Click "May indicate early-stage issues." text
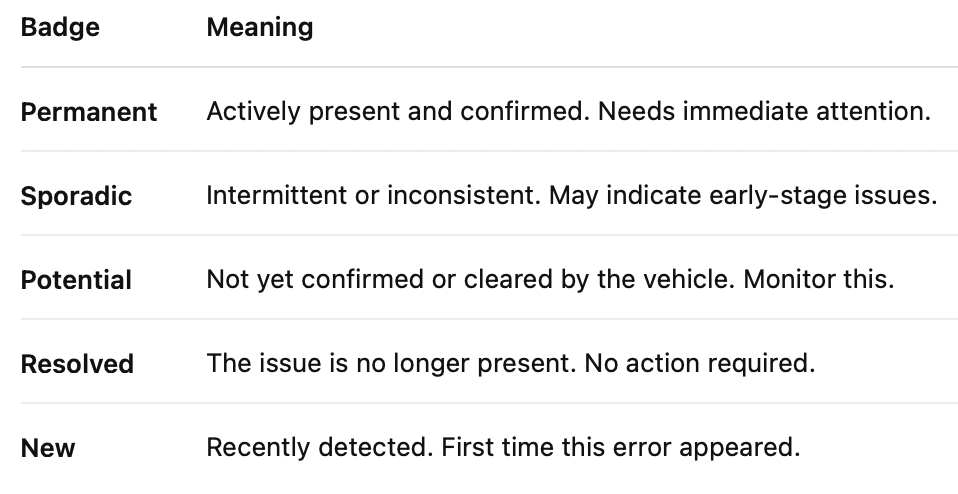This screenshot has width=958, height=494. tap(743, 195)
